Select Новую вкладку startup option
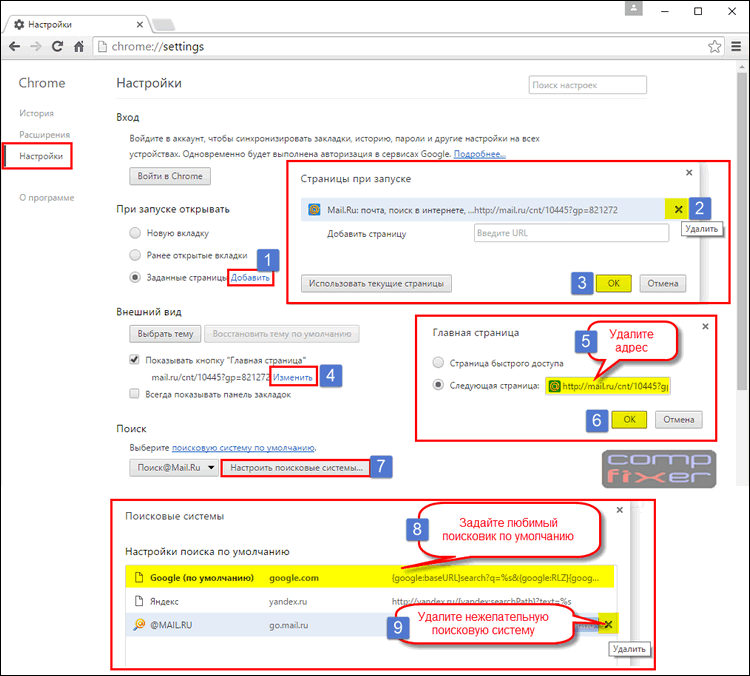750x676 pixels. point(135,233)
